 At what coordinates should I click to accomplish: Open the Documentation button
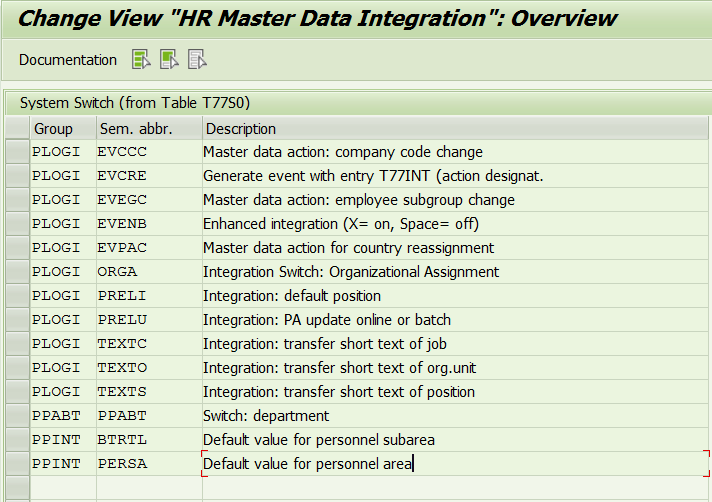[x=68, y=60]
